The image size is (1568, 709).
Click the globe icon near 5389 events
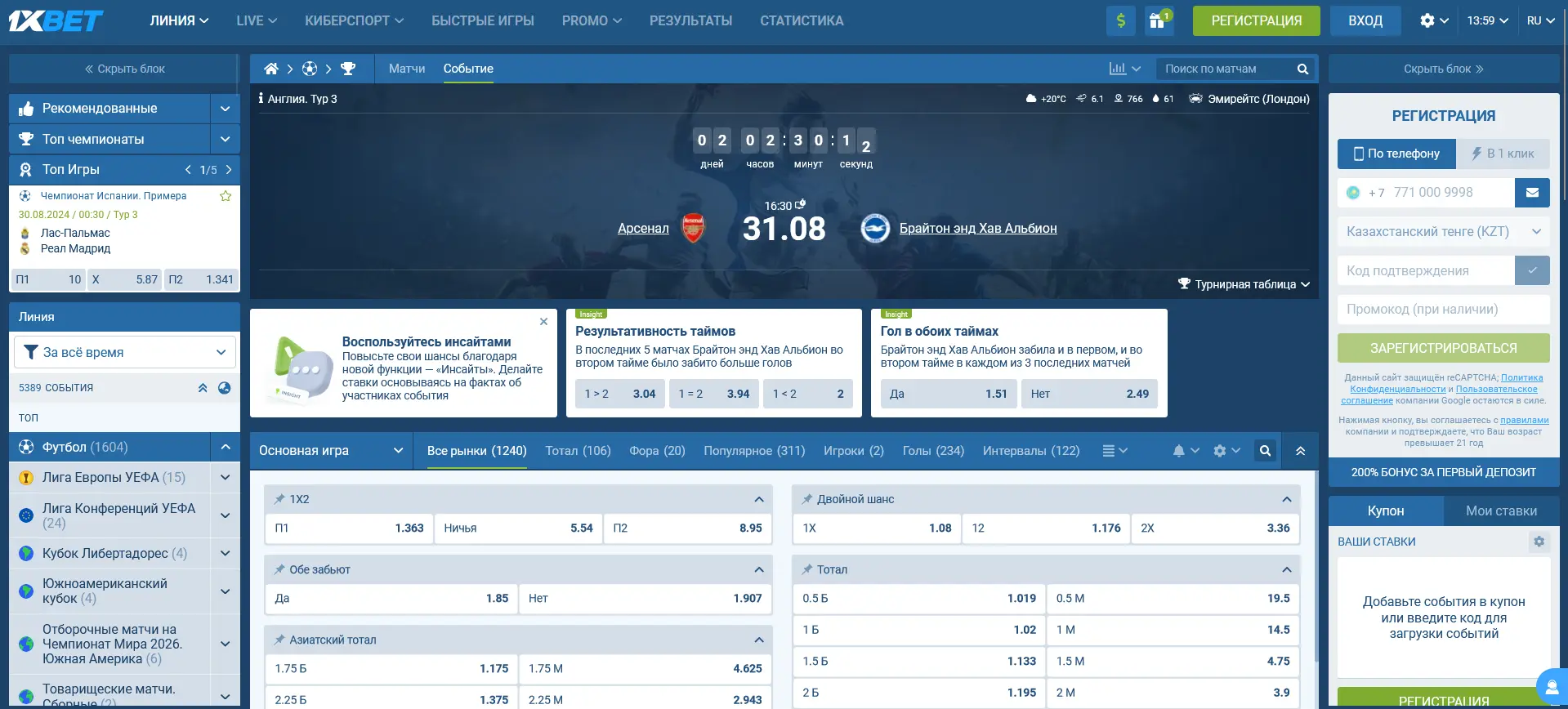(225, 388)
